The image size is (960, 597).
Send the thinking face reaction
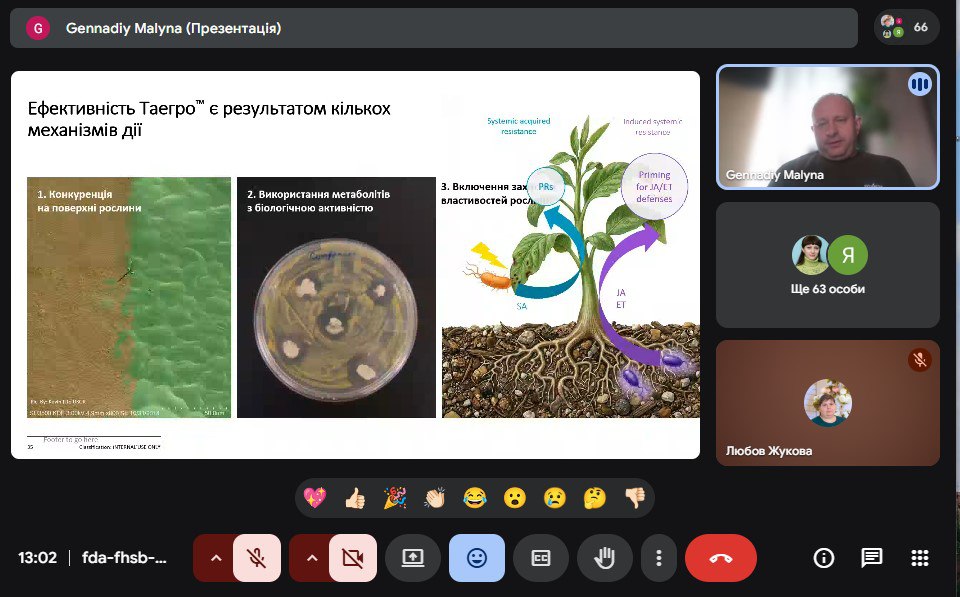pyautogui.click(x=595, y=498)
